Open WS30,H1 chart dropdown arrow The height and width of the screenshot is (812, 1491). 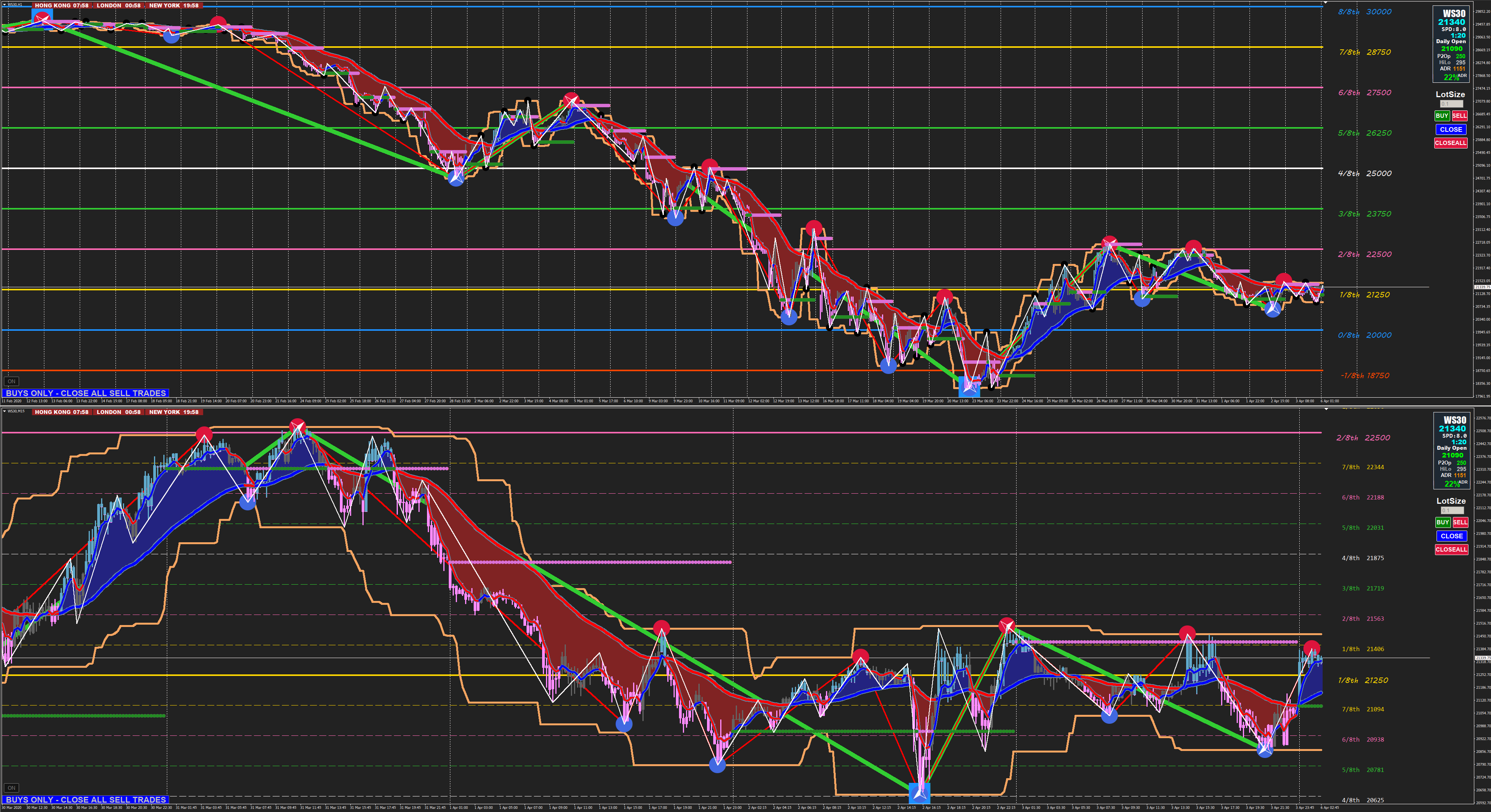[5, 5]
